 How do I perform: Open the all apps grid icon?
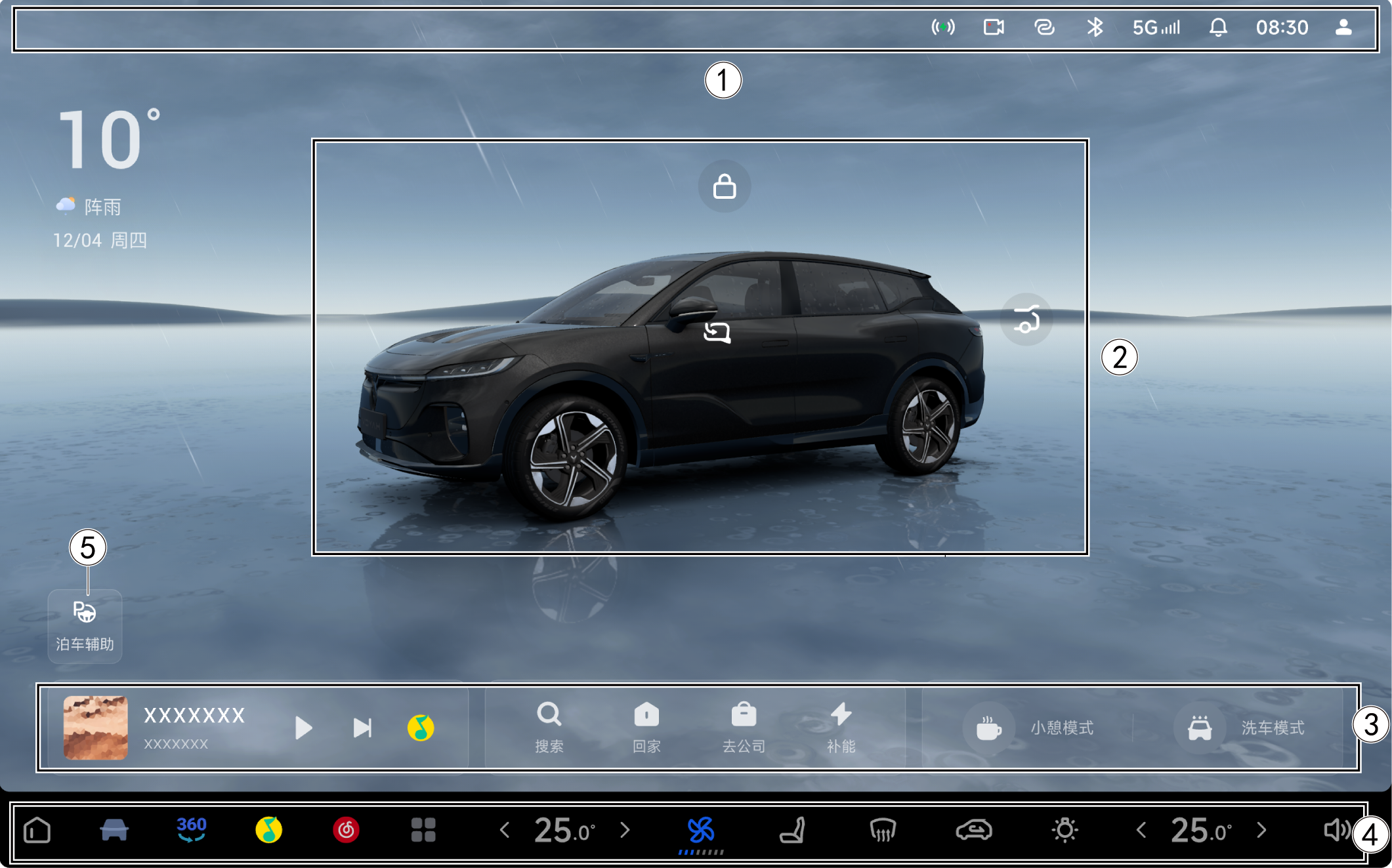point(423,830)
